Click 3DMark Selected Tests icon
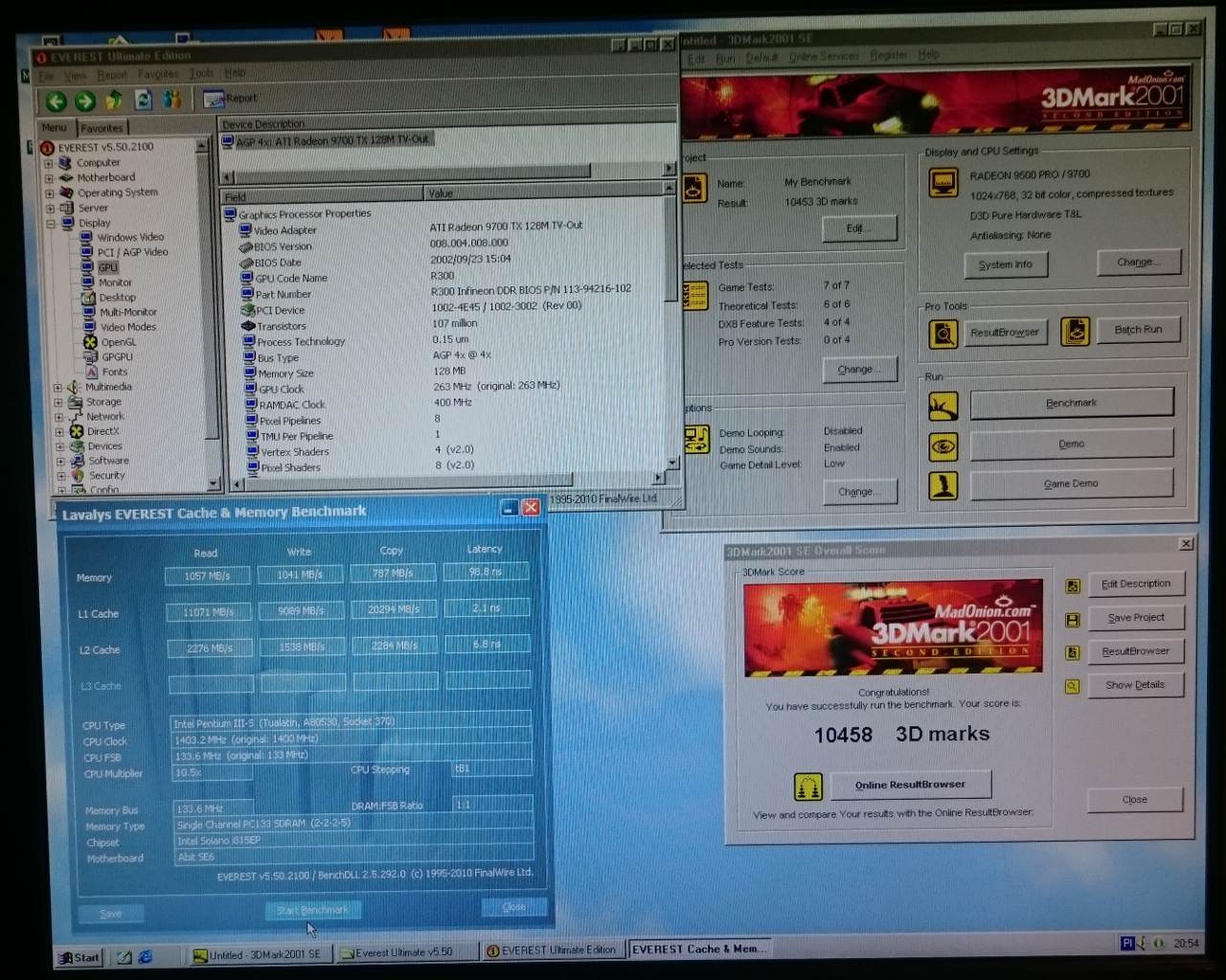Screen dimensions: 1226x980 coord(694,295)
